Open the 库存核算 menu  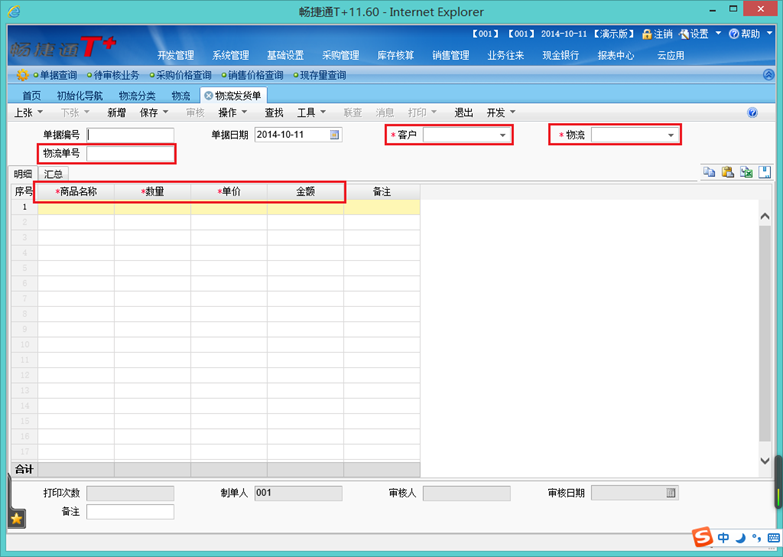[395, 55]
